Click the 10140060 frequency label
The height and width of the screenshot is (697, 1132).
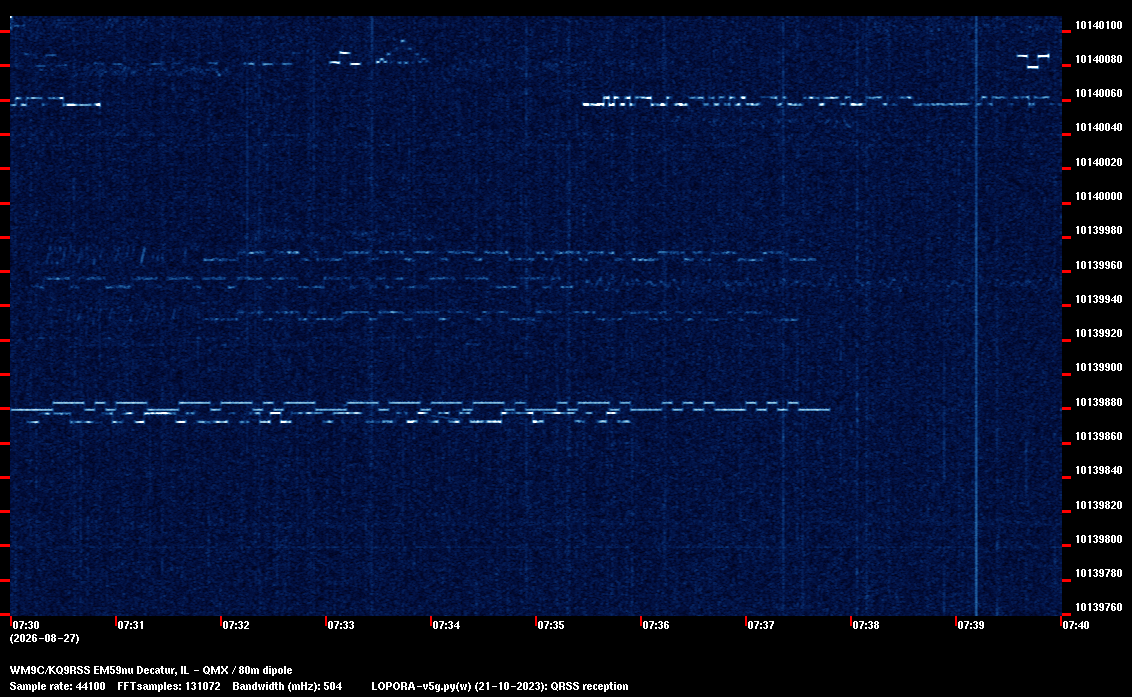click(1098, 93)
